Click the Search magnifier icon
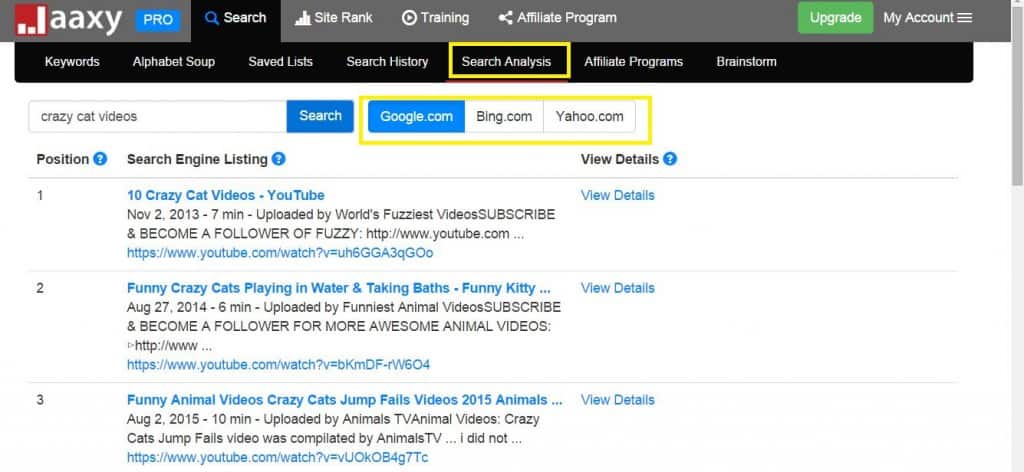 (211, 18)
